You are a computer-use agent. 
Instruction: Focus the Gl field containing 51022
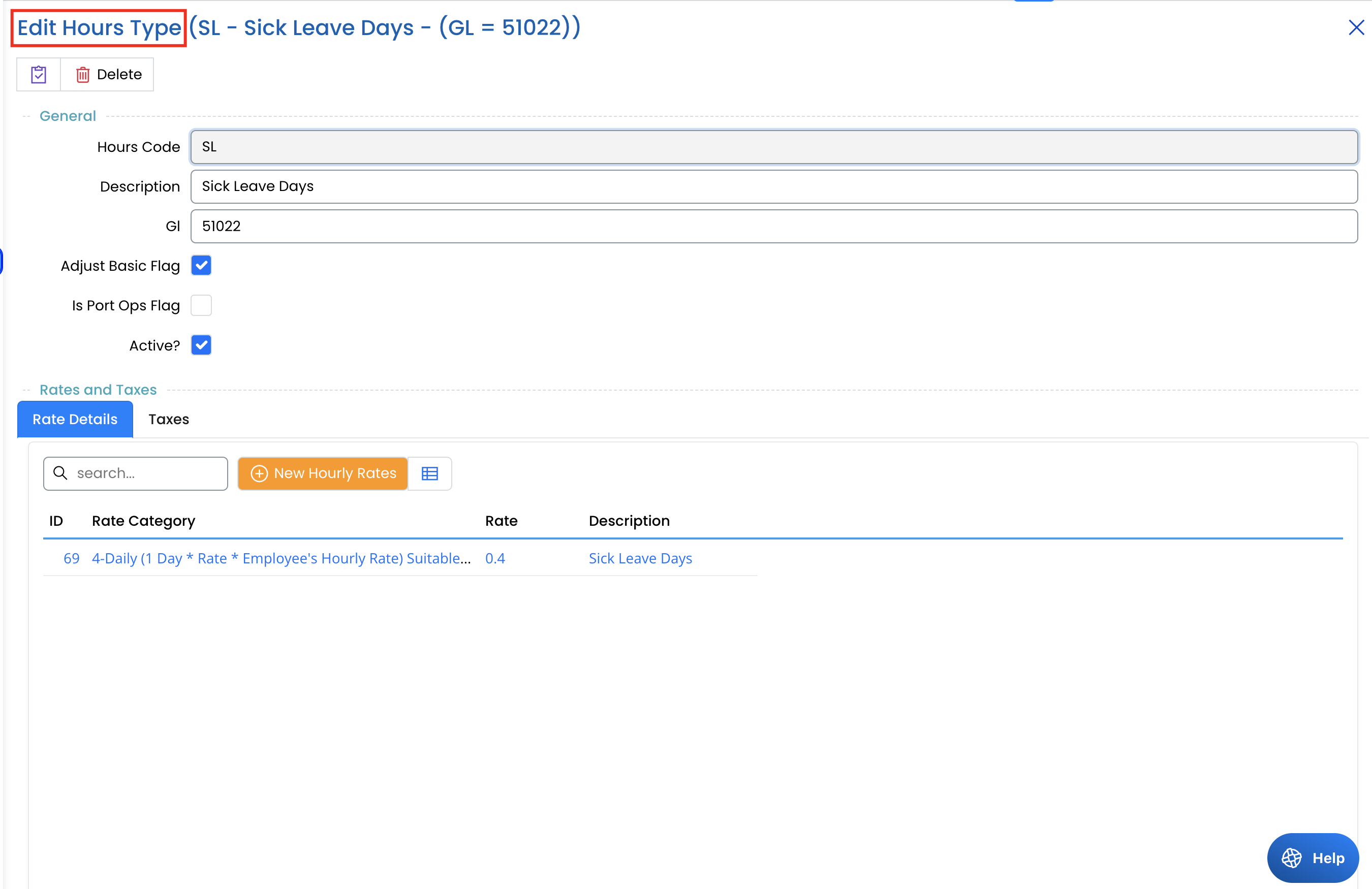click(773, 226)
